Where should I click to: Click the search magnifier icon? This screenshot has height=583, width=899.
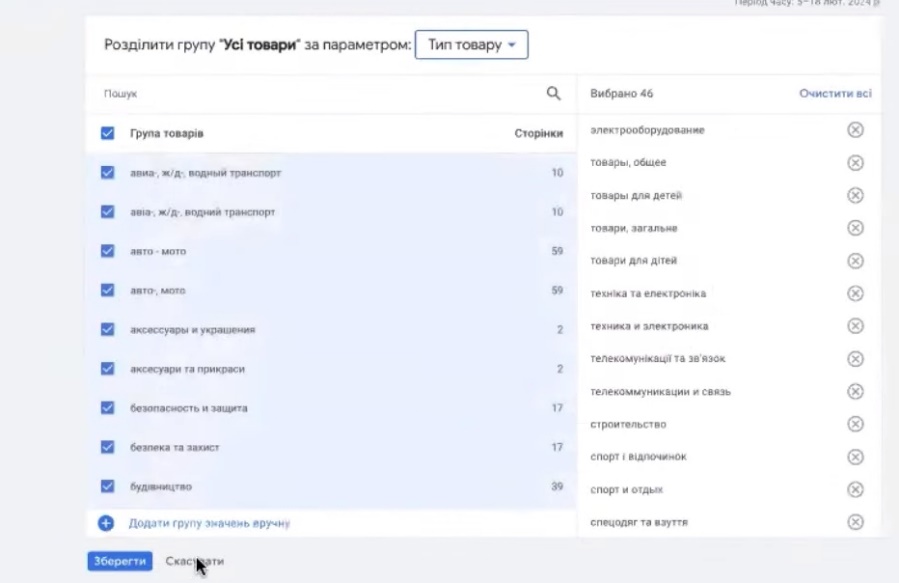(x=553, y=94)
